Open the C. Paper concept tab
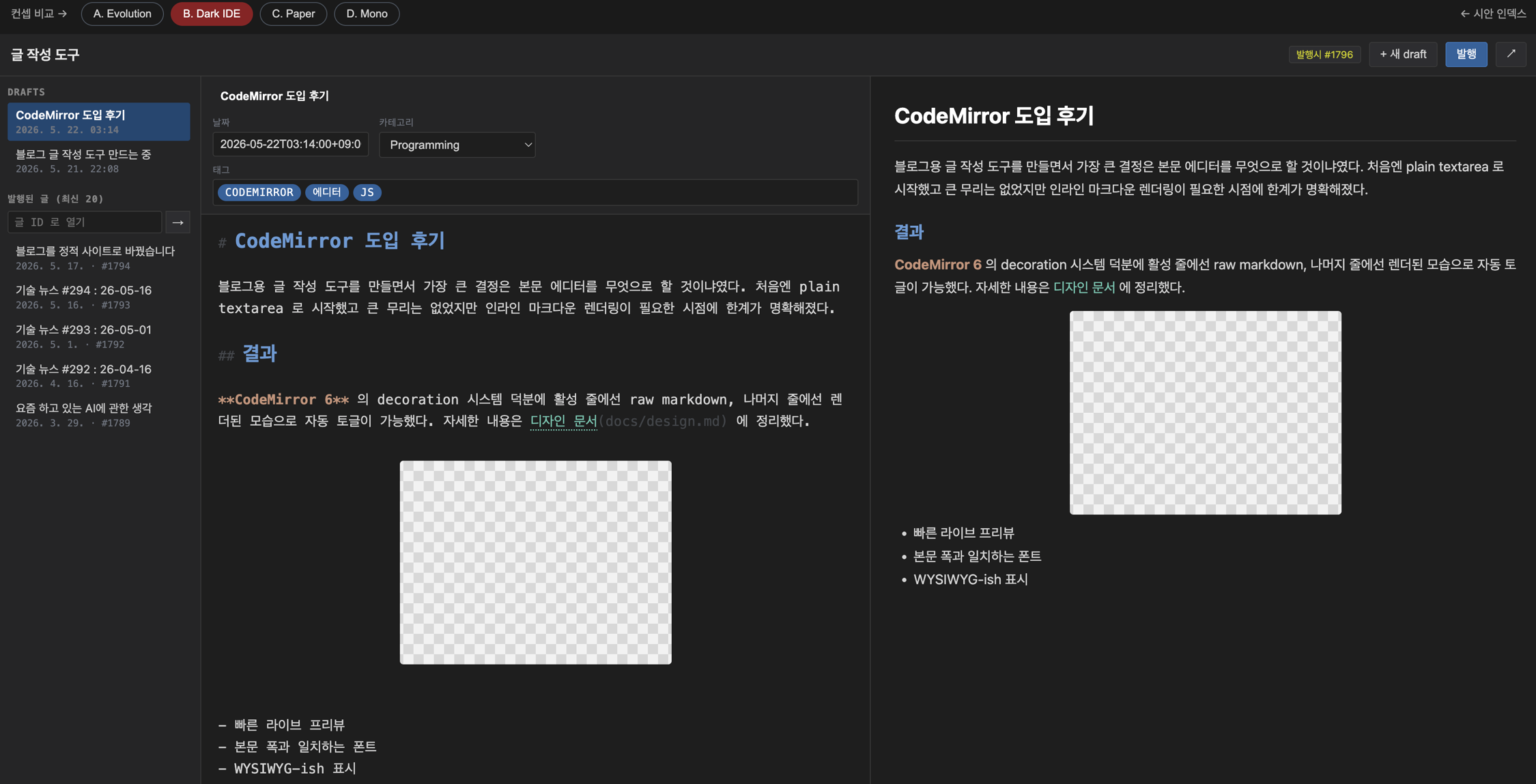Screen dimensions: 1536x784 pos(294,14)
